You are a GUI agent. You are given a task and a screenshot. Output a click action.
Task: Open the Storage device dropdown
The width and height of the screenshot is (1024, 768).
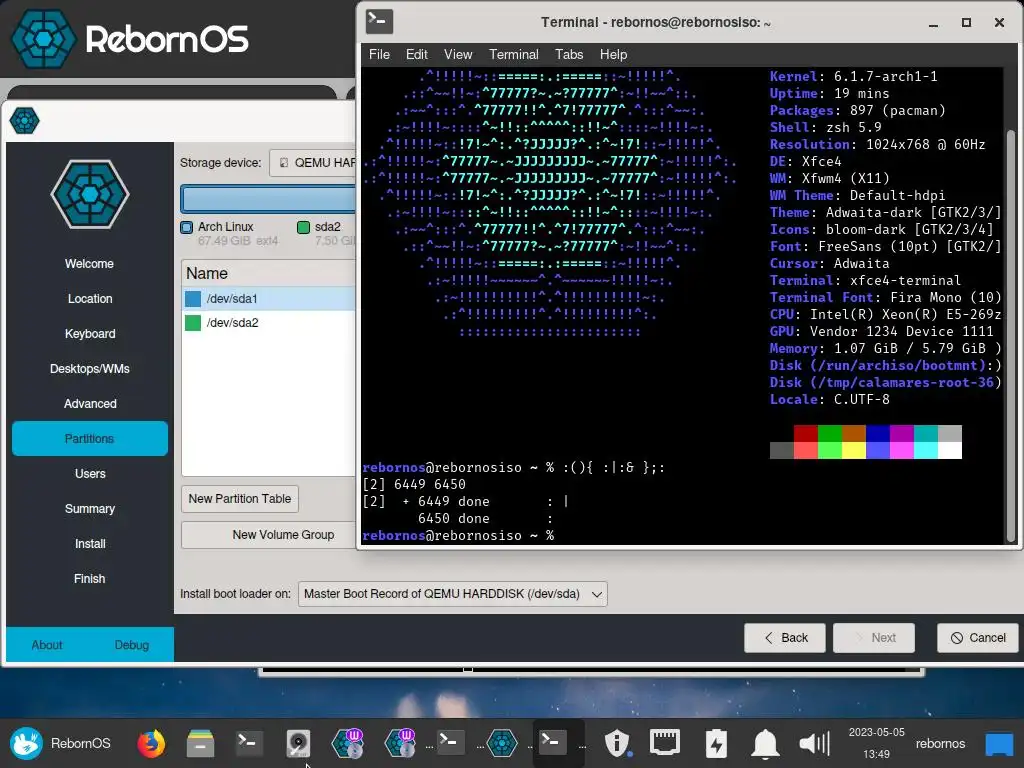pos(313,163)
